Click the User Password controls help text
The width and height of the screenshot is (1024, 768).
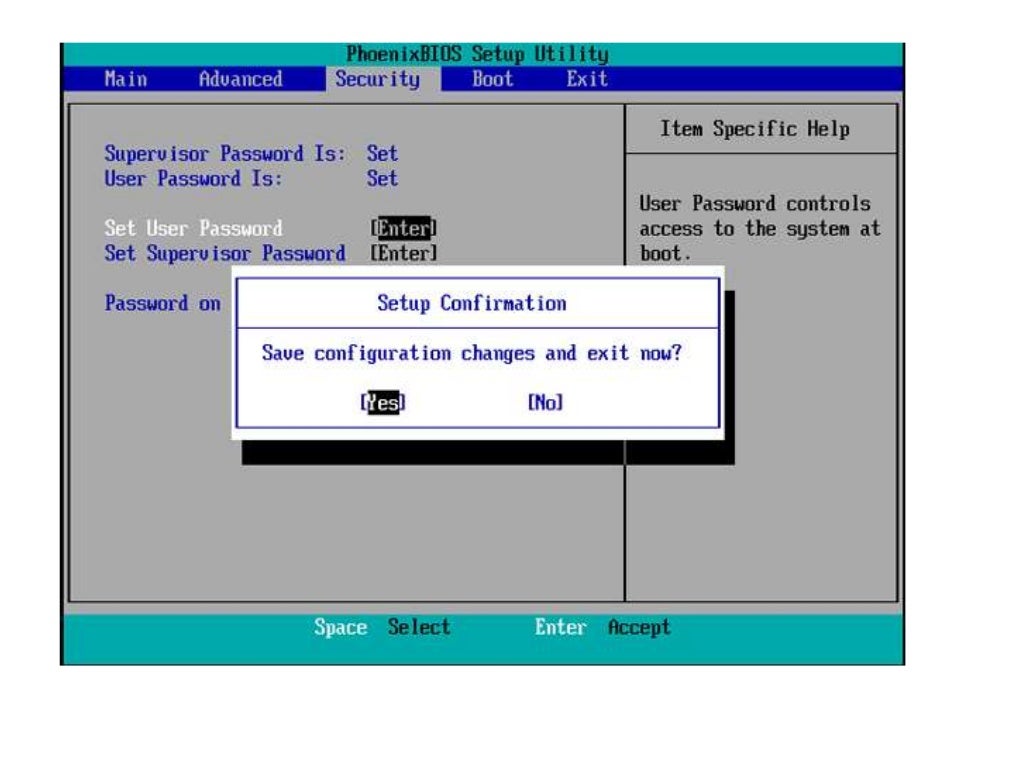(760, 228)
